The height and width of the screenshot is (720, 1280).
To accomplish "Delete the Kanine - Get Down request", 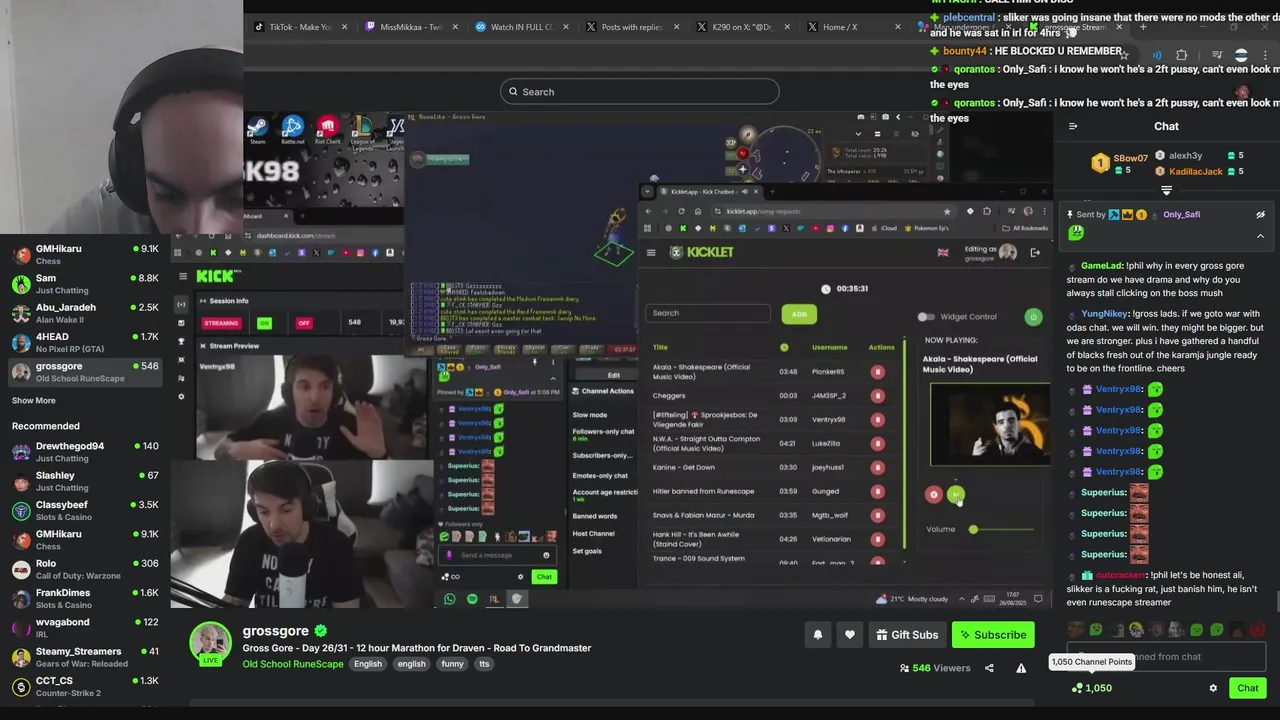I will point(877,467).
